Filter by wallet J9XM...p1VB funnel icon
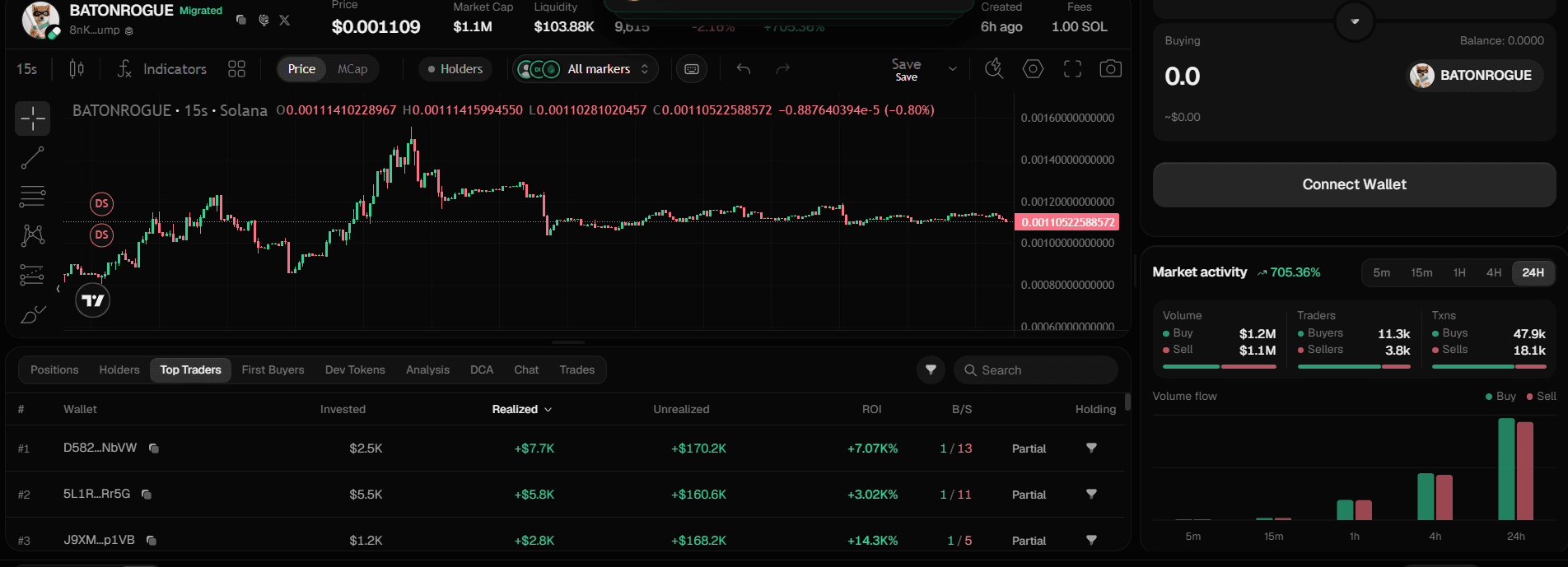 click(x=1091, y=540)
